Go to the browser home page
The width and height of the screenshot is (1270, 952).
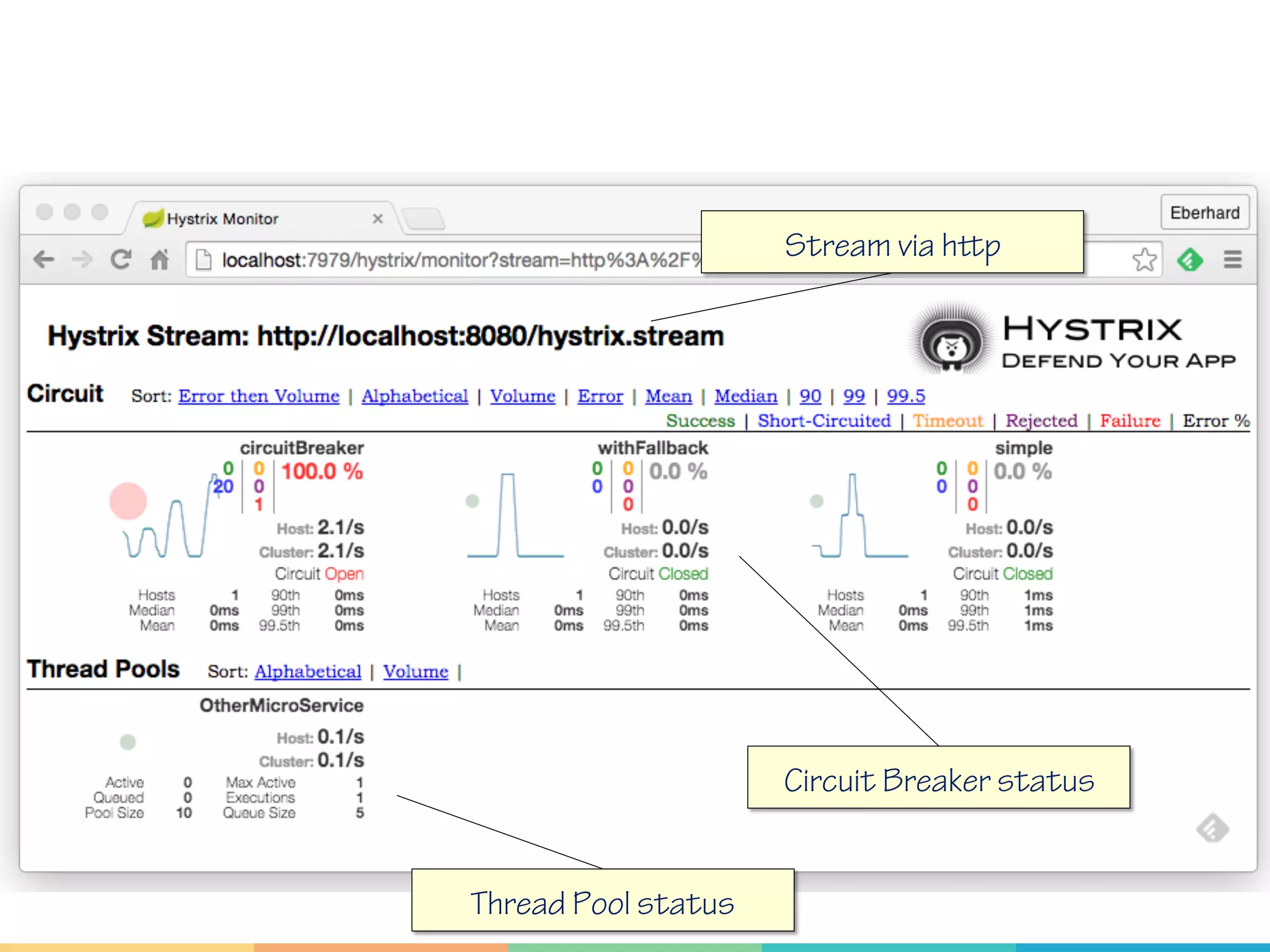160,259
